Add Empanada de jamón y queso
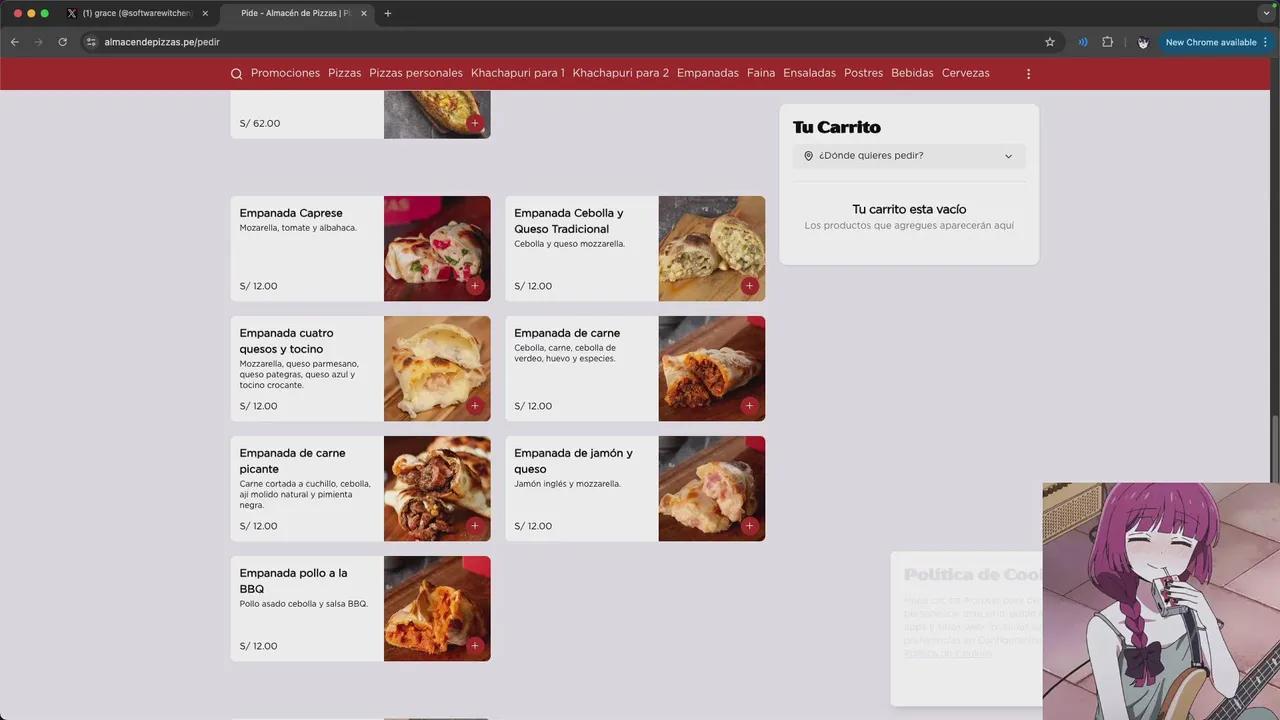 click(749, 526)
